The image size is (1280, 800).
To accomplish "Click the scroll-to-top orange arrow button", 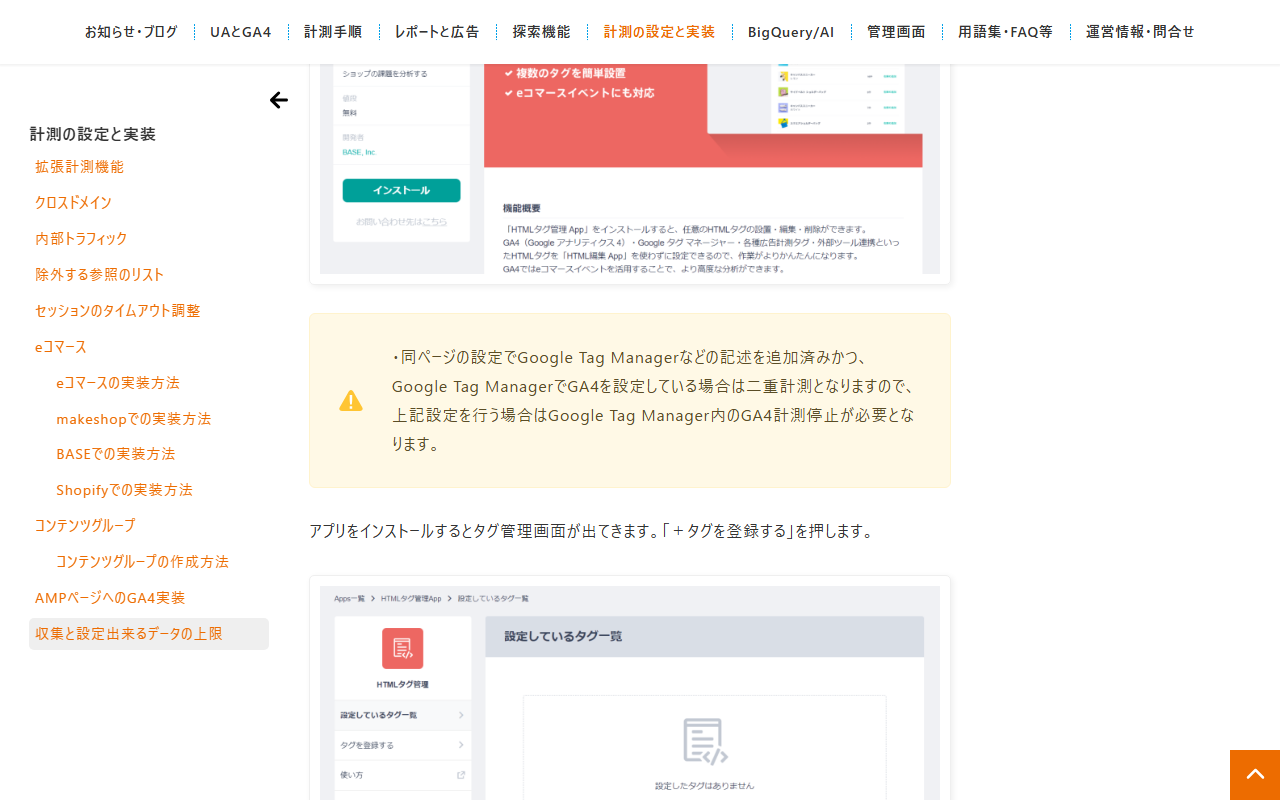I will pos(1255,775).
